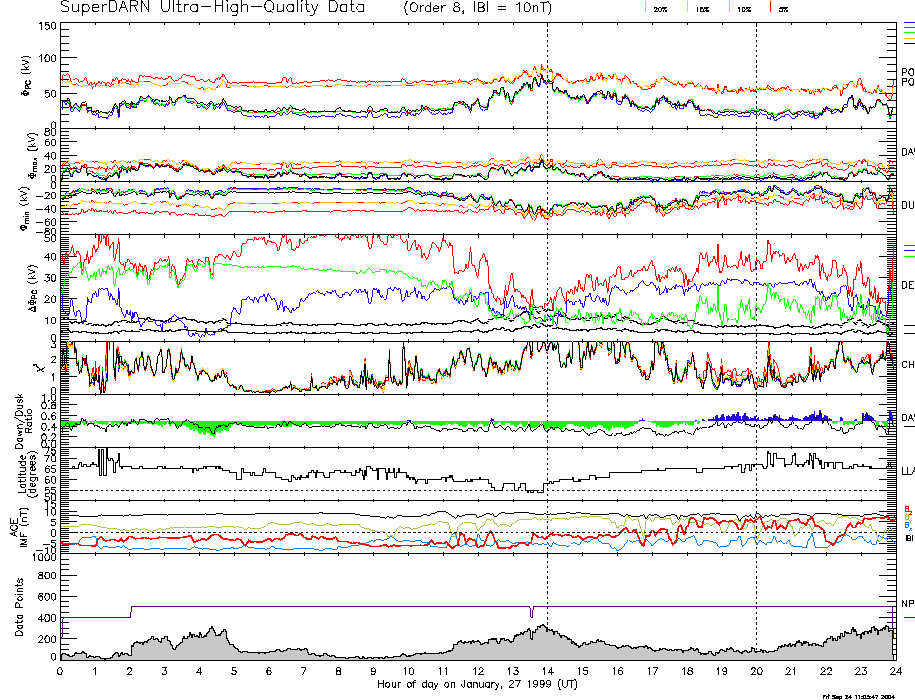Viewport: 915px width, 700px height.
Task: Click the timestamp text in bottom right corner
Action: [x=867, y=695]
